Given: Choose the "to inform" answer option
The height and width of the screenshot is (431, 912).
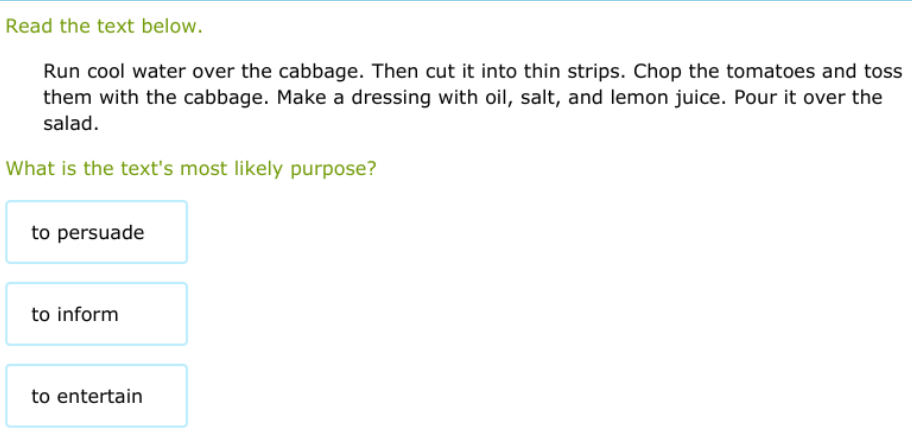Looking at the screenshot, I should pos(96,315).
